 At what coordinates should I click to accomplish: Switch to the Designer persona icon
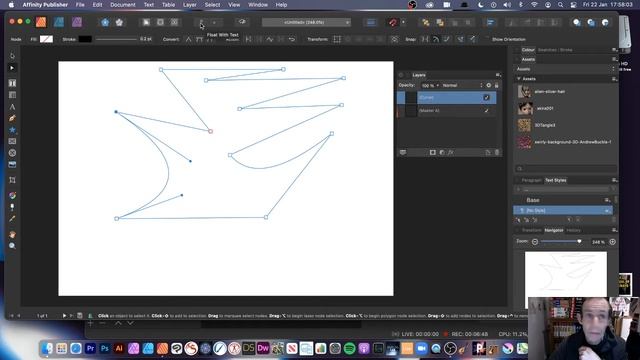click(59, 22)
